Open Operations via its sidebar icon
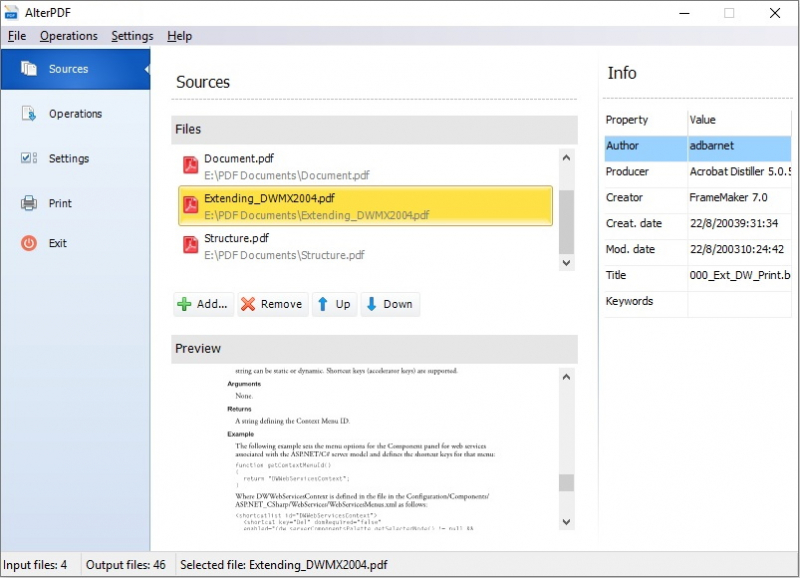This screenshot has height=578, width=800. (x=29, y=114)
